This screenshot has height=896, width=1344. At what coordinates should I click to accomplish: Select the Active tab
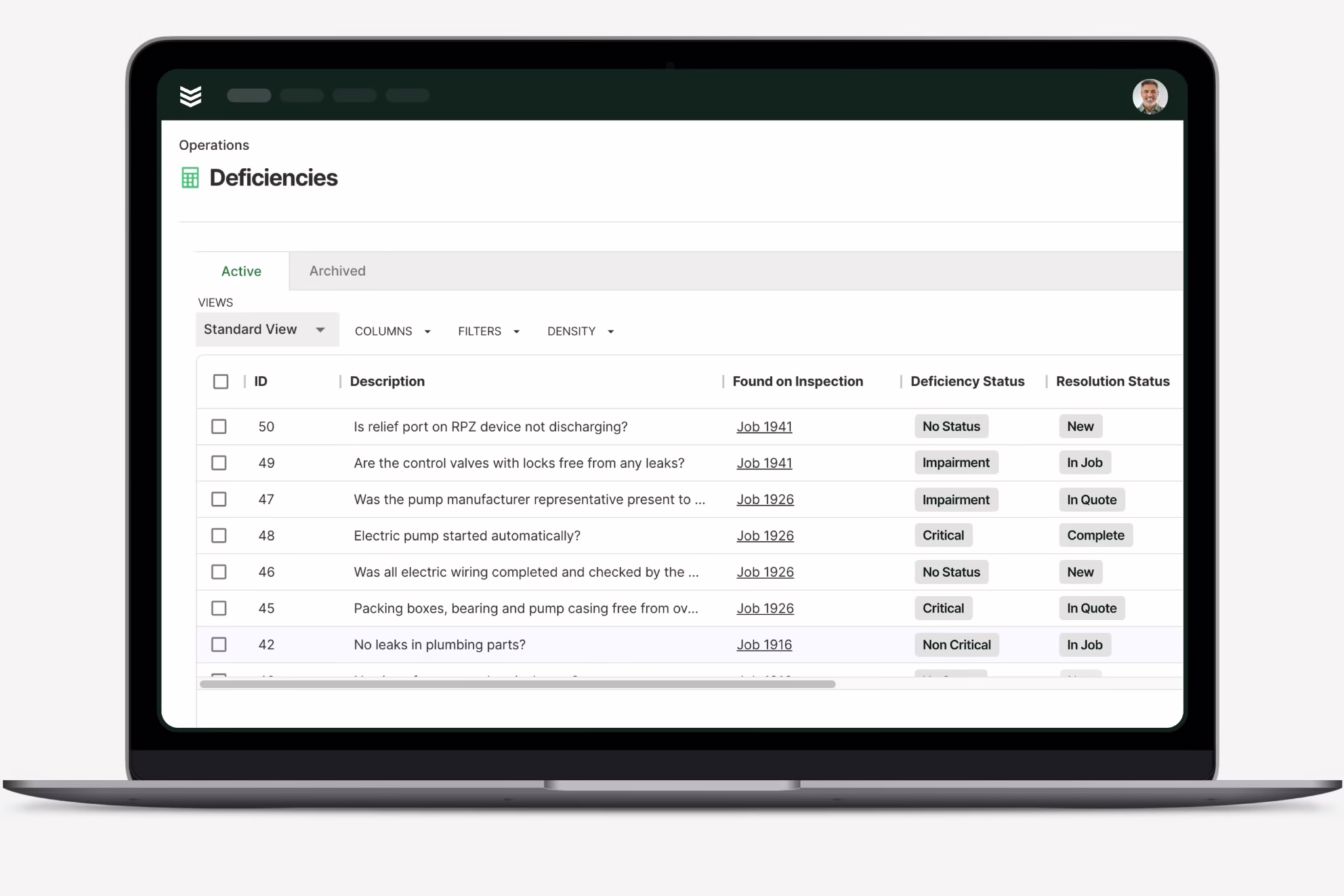click(x=241, y=272)
